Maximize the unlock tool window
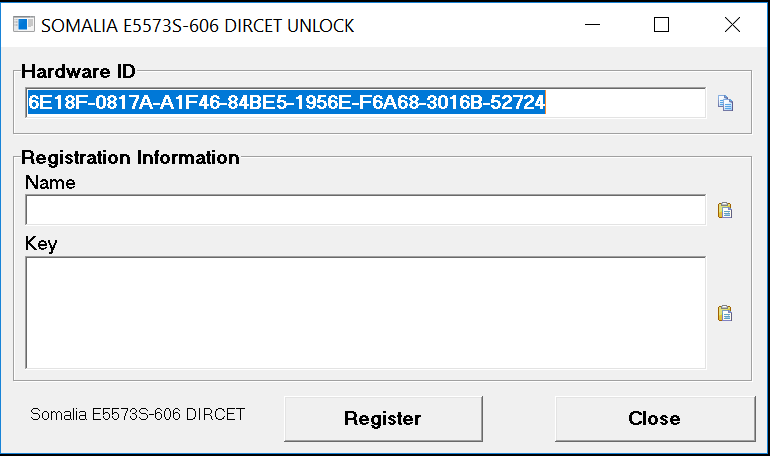Viewport: 770px width, 456px height. point(661,25)
